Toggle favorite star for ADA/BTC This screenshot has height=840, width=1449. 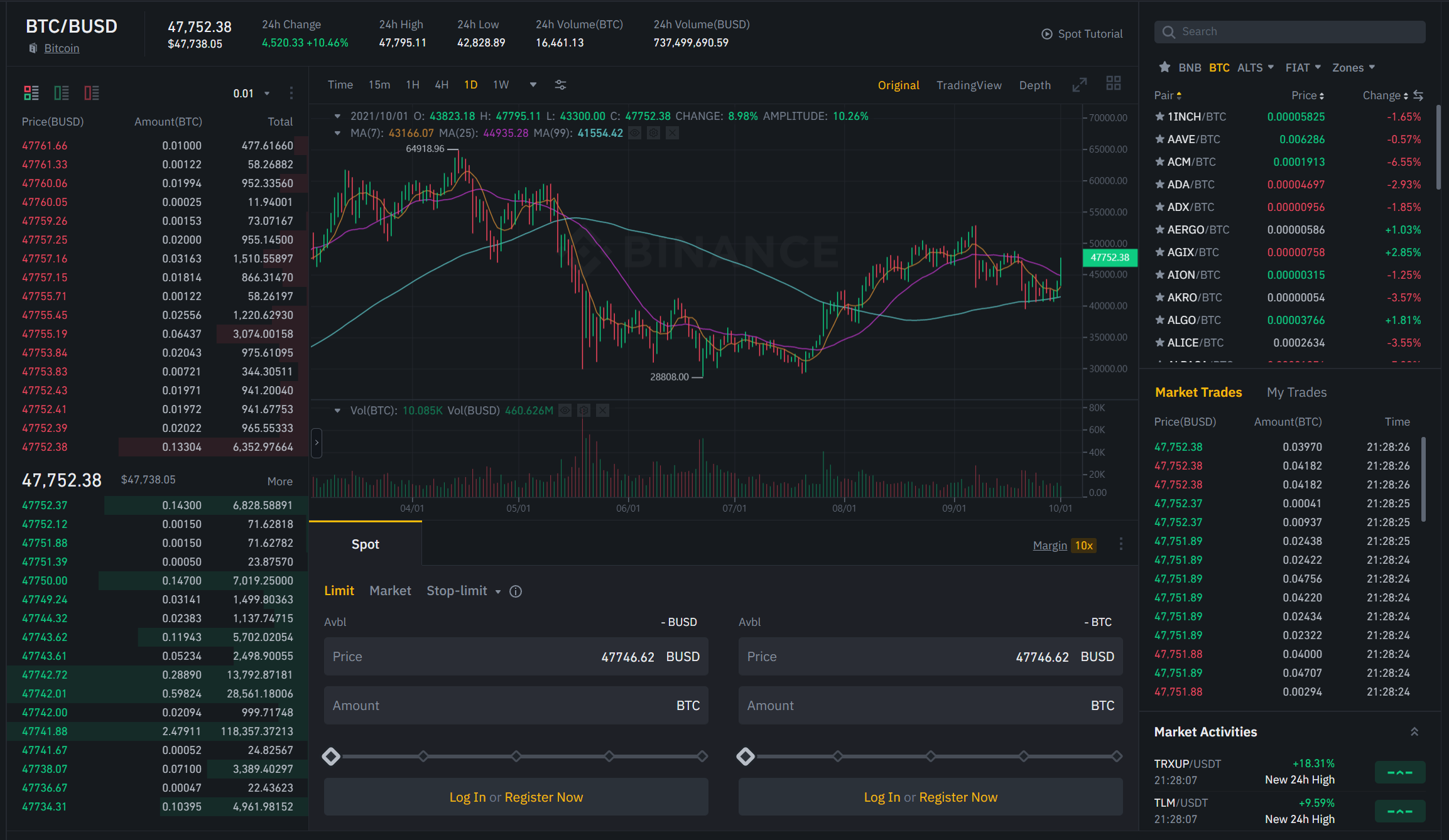1159,185
